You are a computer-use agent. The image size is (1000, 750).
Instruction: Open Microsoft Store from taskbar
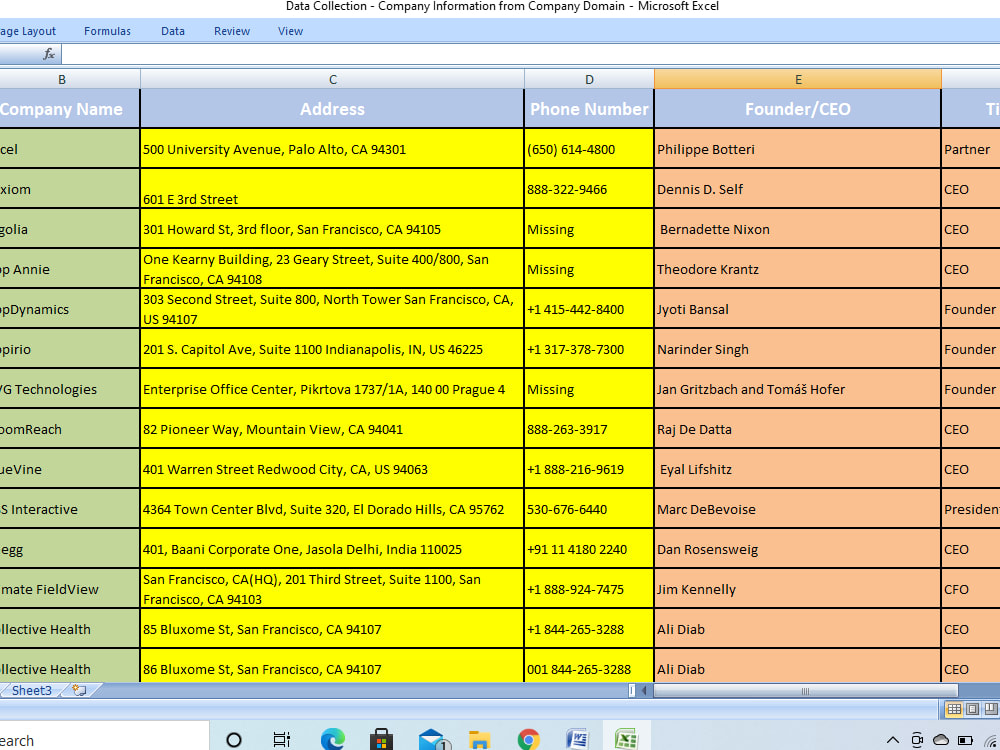[x=381, y=740]
